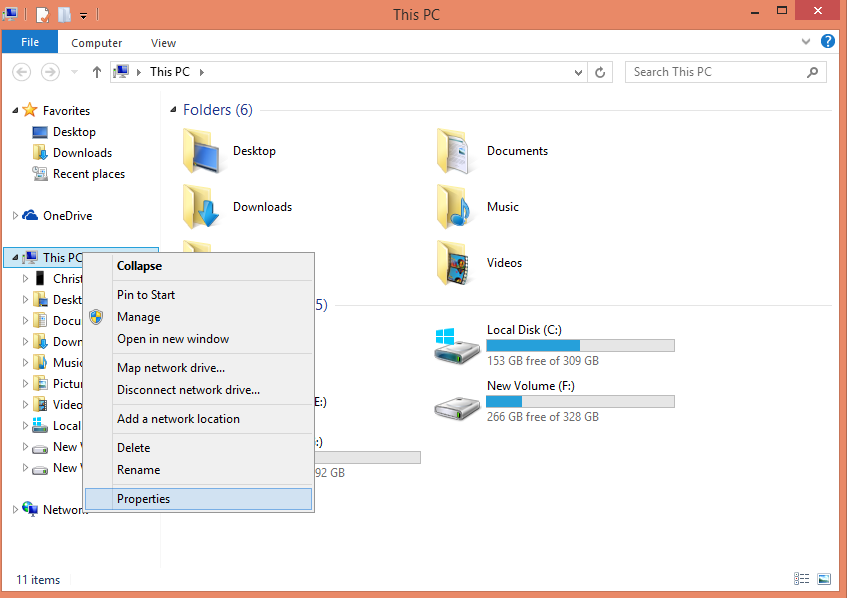847x598 pixels.
Task: Open the Documents folder icon
Action: pos(455,150)
